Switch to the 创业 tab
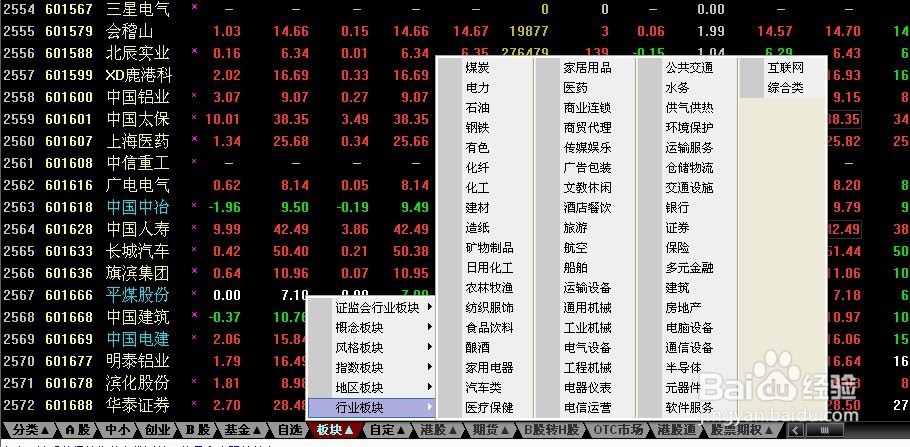Image resolution: width=910 pixels, height=447 pixels. tap(157, 430)
